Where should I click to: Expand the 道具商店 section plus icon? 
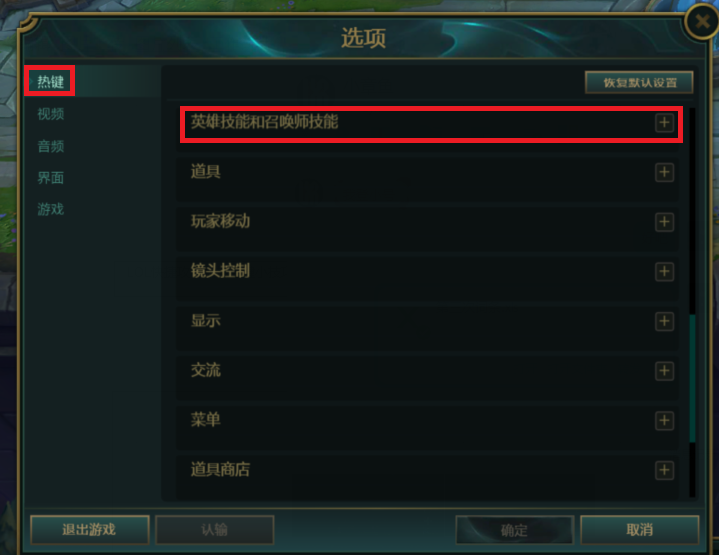coord(664,470)
